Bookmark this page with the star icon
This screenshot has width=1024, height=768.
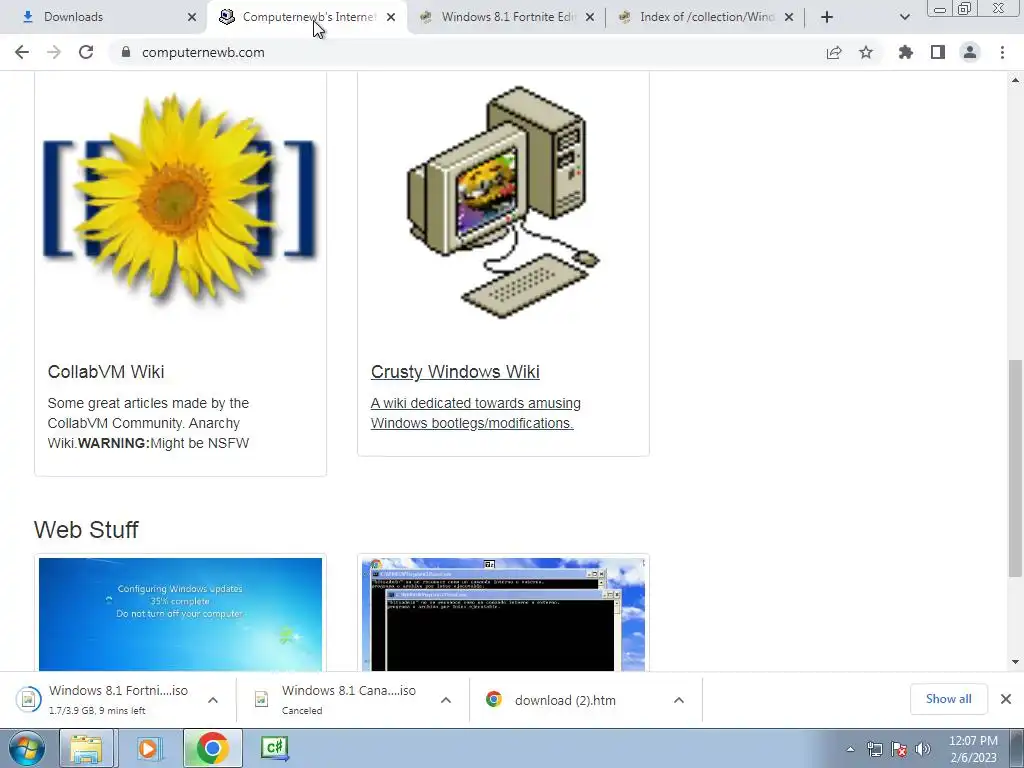(866, 52)
